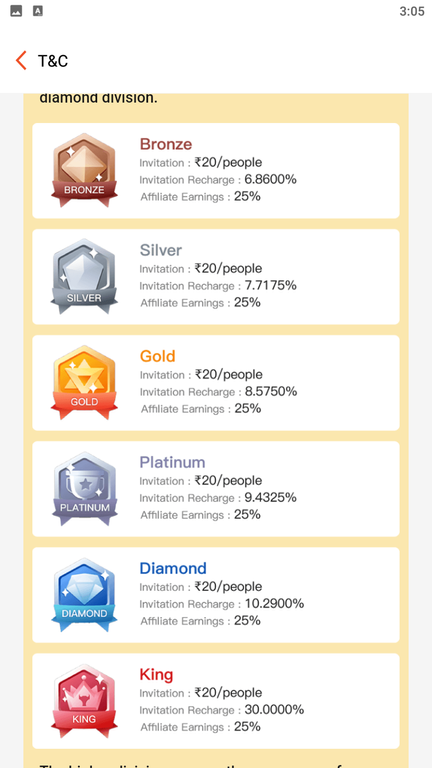Tap the image notification icon in status bar
This screenshot has width=432, height=768.
[x=16, y=11]
